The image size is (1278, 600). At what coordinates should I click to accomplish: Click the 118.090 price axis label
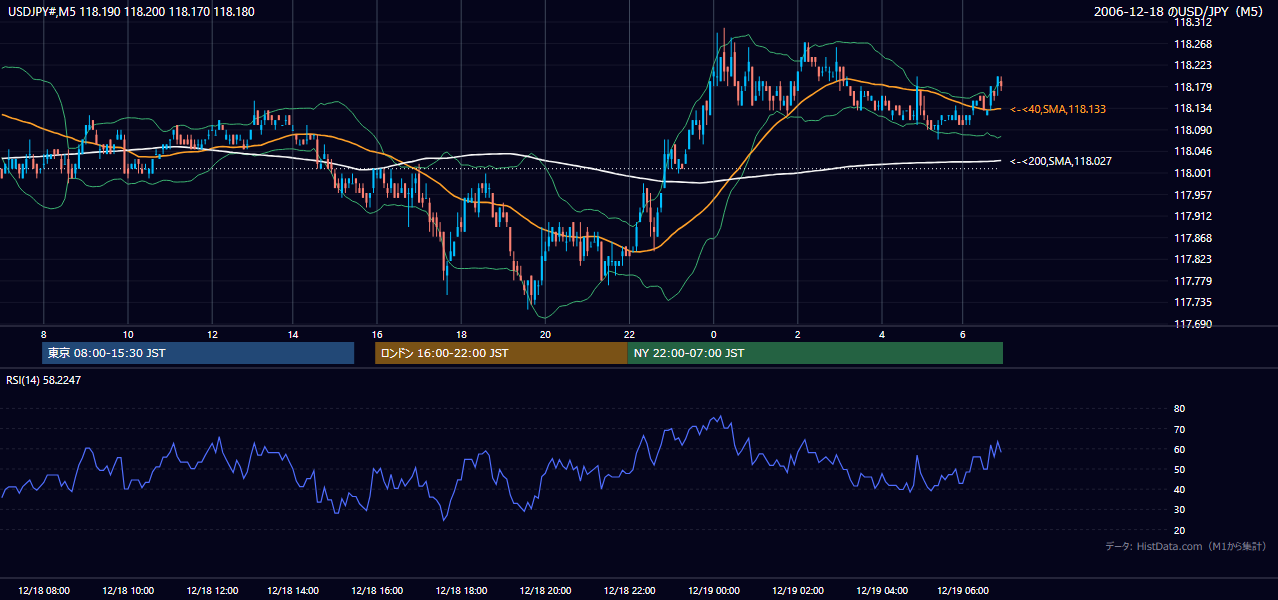pyautogui.click(x=1192, y=130)
